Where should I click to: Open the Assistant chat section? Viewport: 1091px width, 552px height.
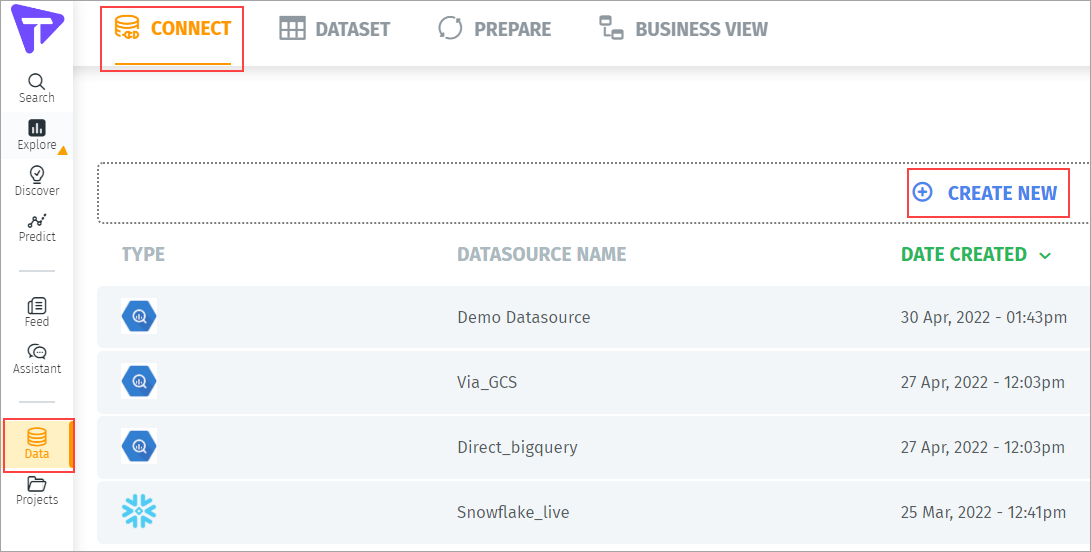point(37,359)
